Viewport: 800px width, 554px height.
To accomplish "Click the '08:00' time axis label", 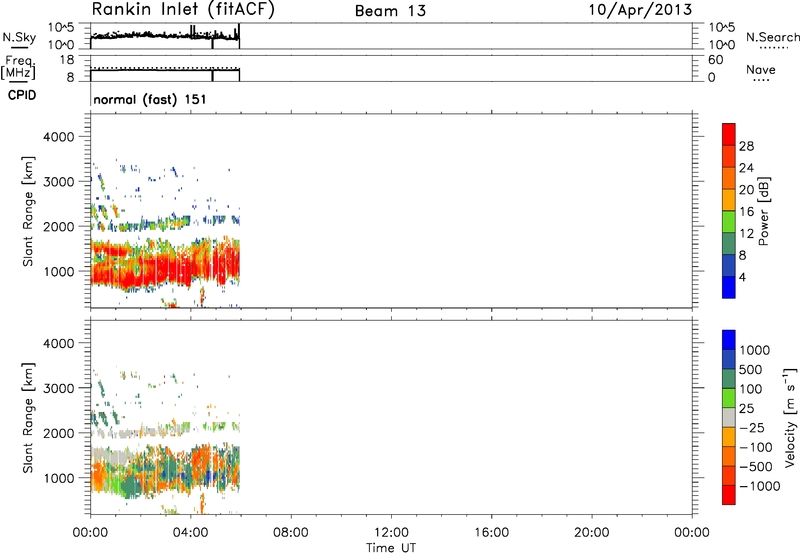I will pyautogui.click(x=291, y=533).
